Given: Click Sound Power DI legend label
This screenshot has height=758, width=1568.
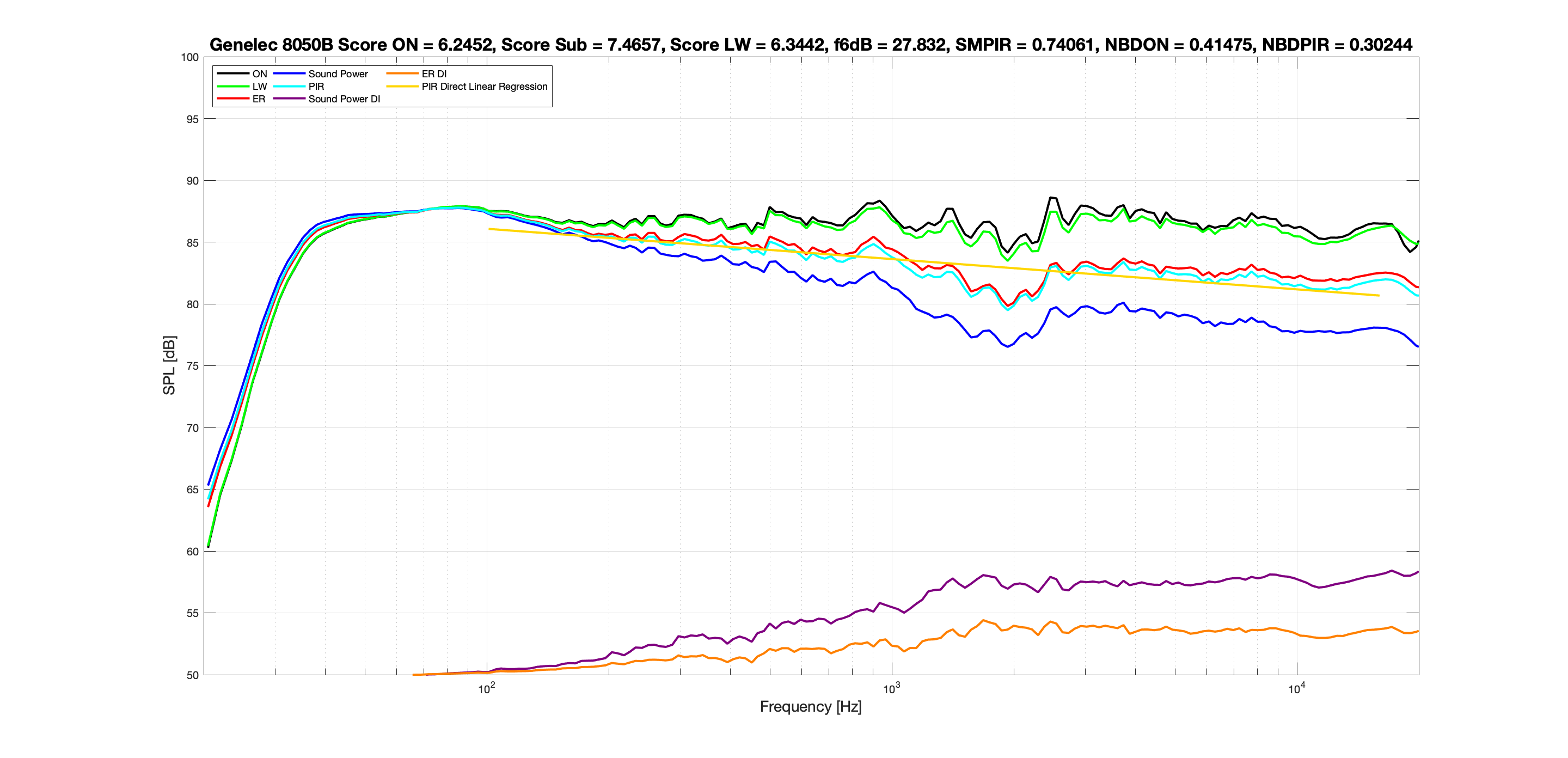Looking at the screenshot, I should point(344,99).
